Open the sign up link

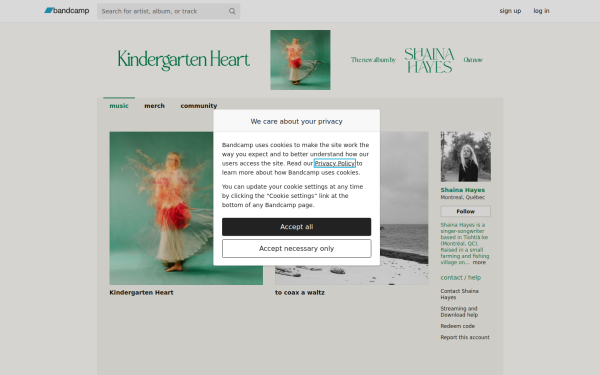(510, 11)
